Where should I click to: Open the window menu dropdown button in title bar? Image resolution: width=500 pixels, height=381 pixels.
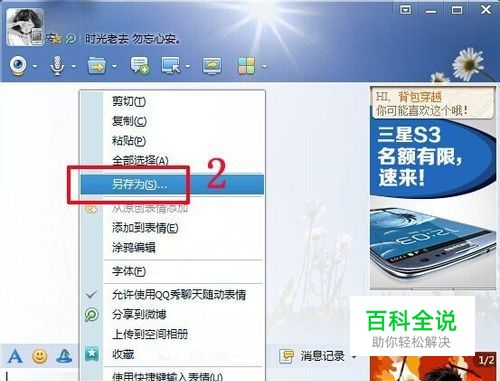(405, 10)
